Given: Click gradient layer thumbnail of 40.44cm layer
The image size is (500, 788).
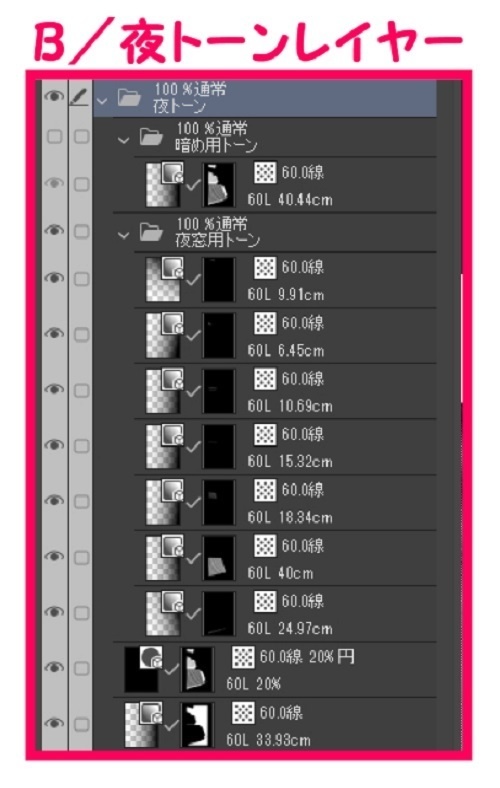Looking at the screenshot, I should tap(165, 184).
